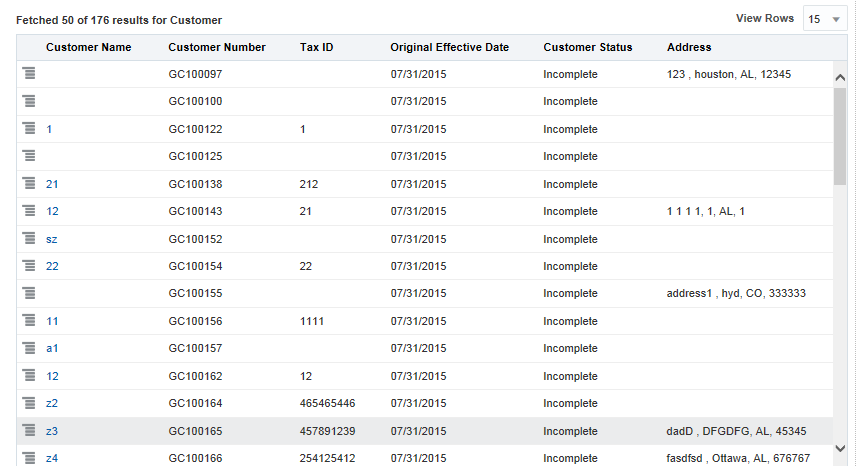859x475 pixels.
Task: Open row menu icon for GC100157
Action: pyautogui.click(x=29, y=348)
